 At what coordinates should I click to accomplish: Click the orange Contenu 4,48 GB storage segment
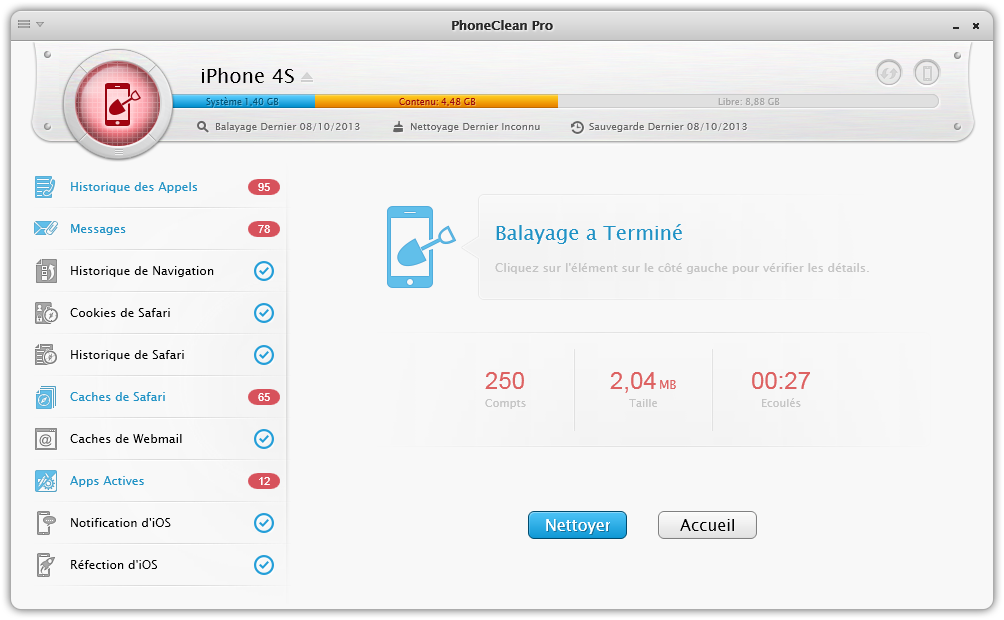[x=437, y=101]
